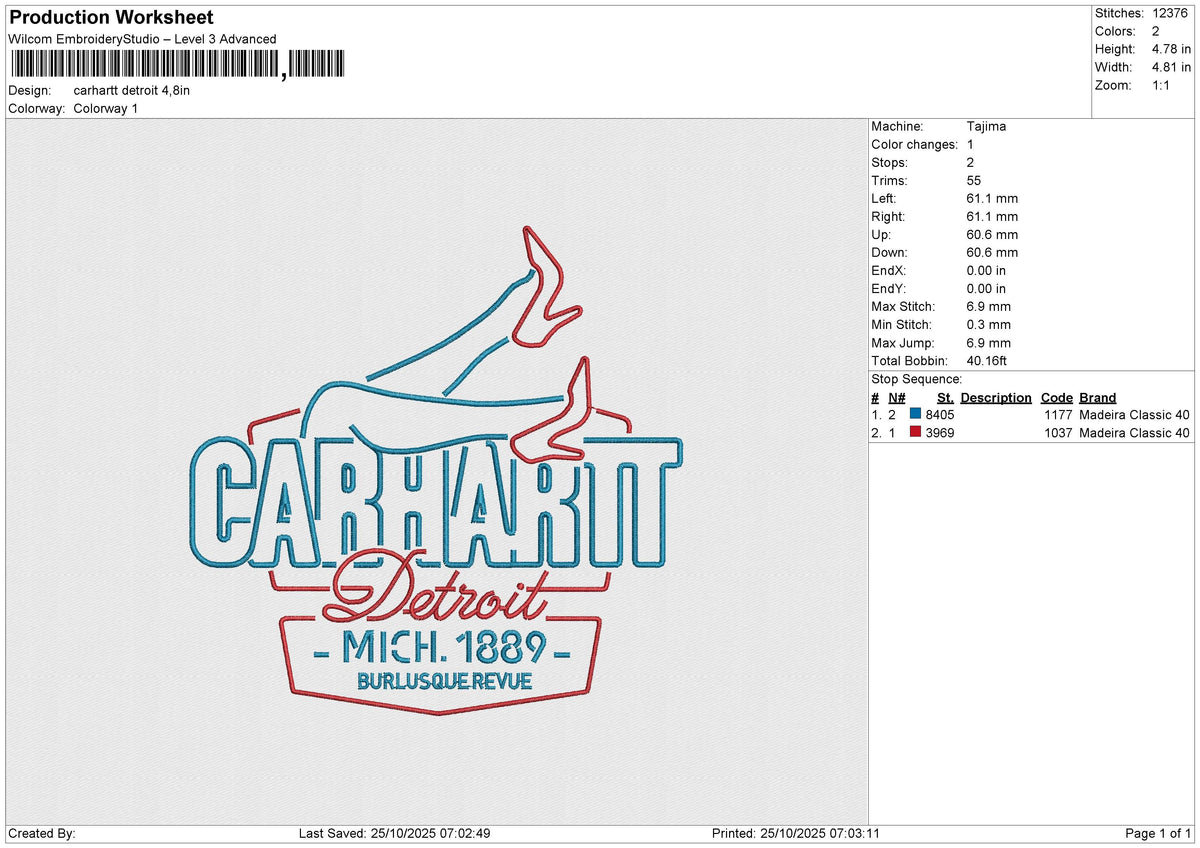
Task: Click the 'Colorway 1' value
Action: click(106, 108)
